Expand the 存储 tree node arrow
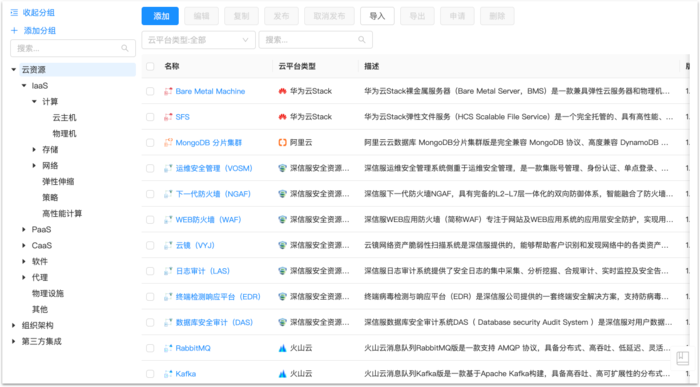This screenshot has height=387, width=700. (34, 150)
